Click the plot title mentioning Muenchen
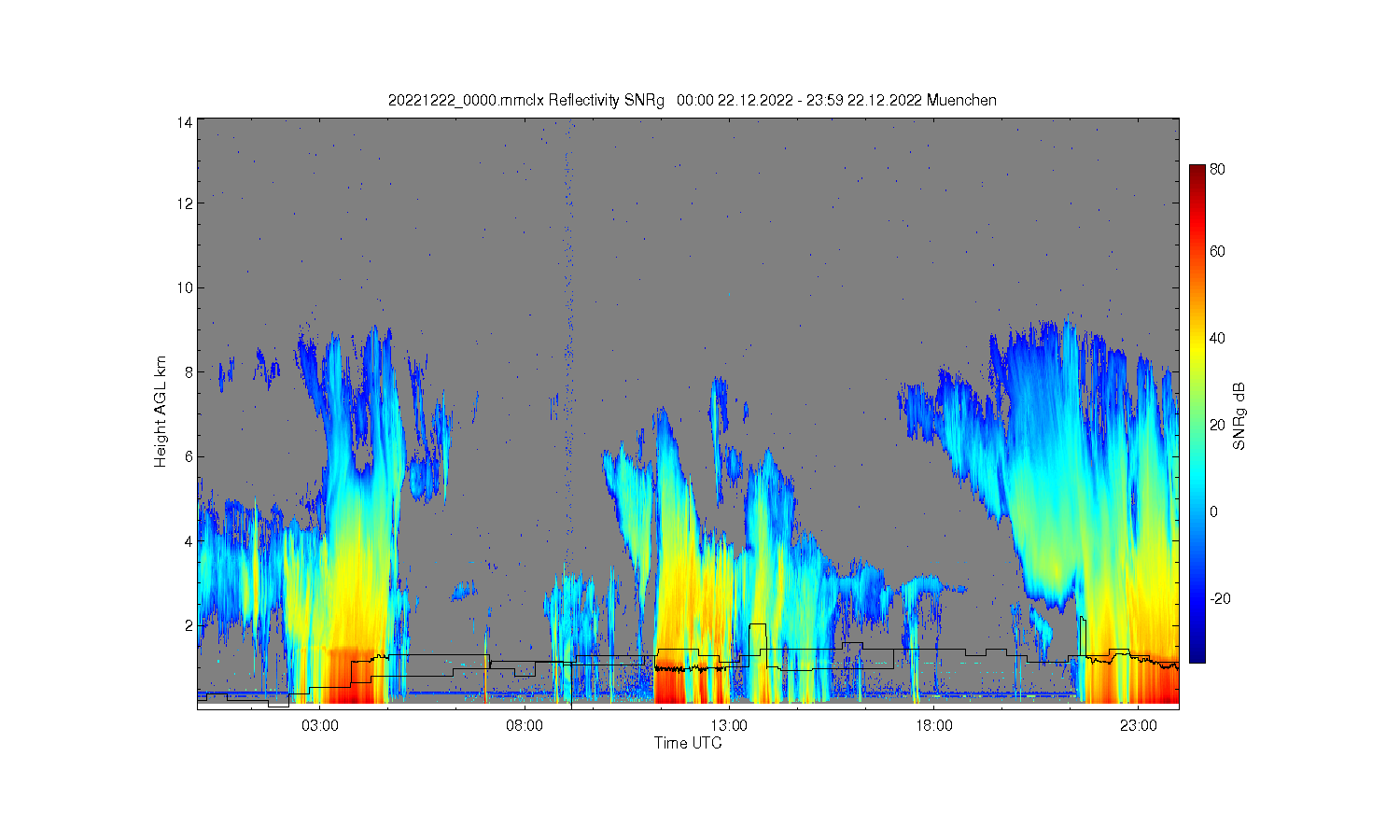Image resolution: width=1400 pixels, height=840 pixels. point(692,100)
